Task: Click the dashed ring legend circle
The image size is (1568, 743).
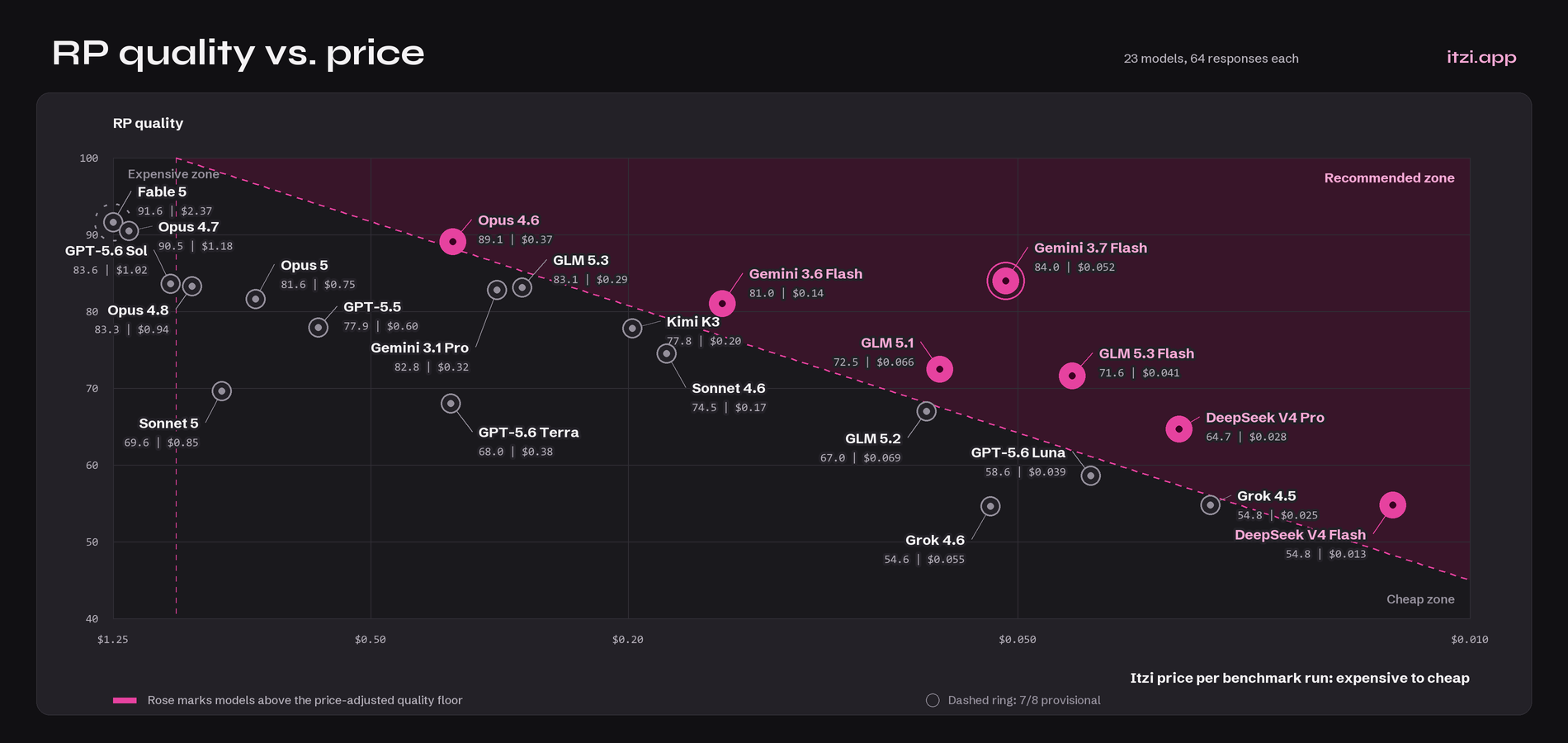Action: click(933, 700)
